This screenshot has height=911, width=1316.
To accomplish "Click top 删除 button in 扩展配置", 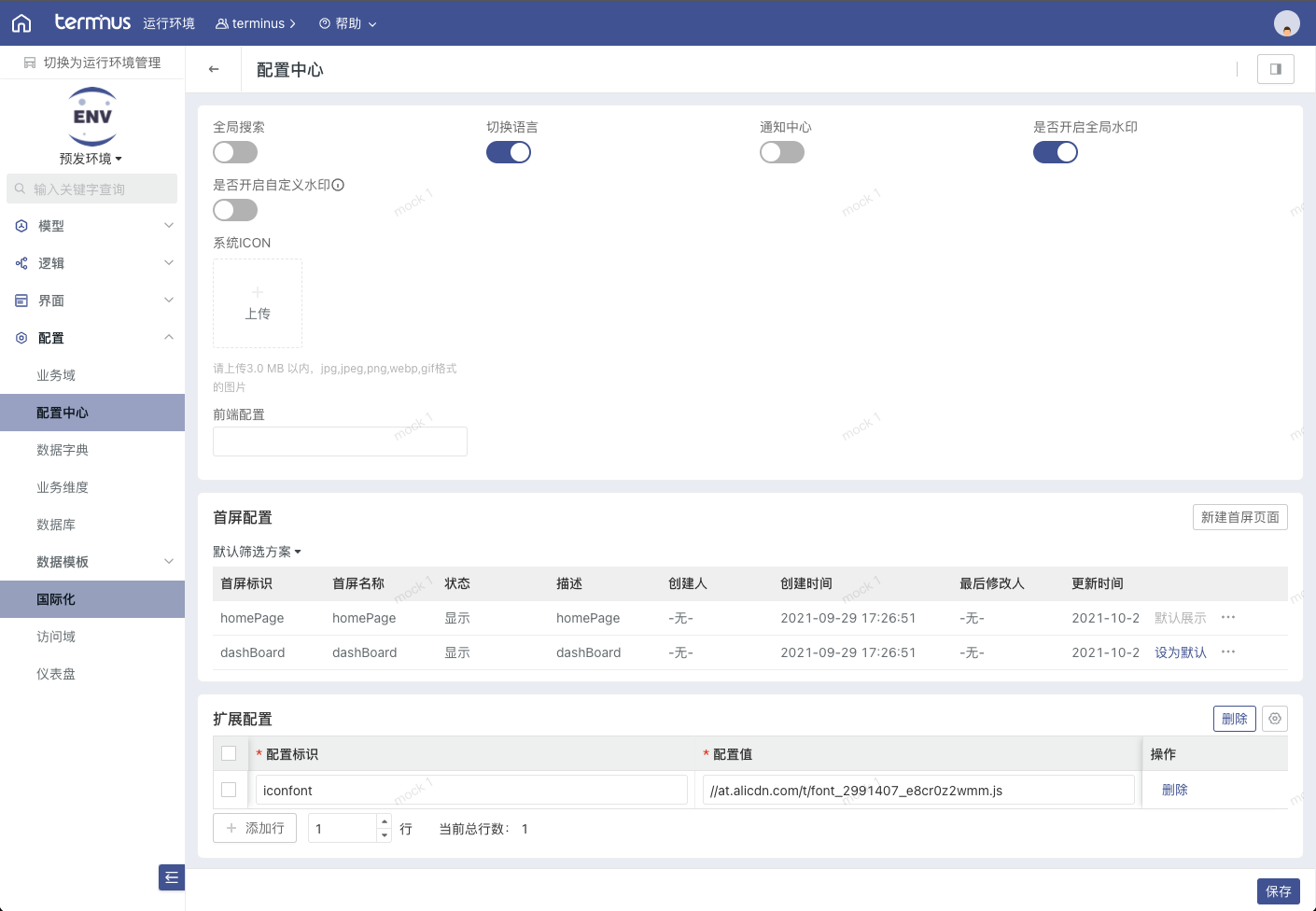I will 1235,719.
